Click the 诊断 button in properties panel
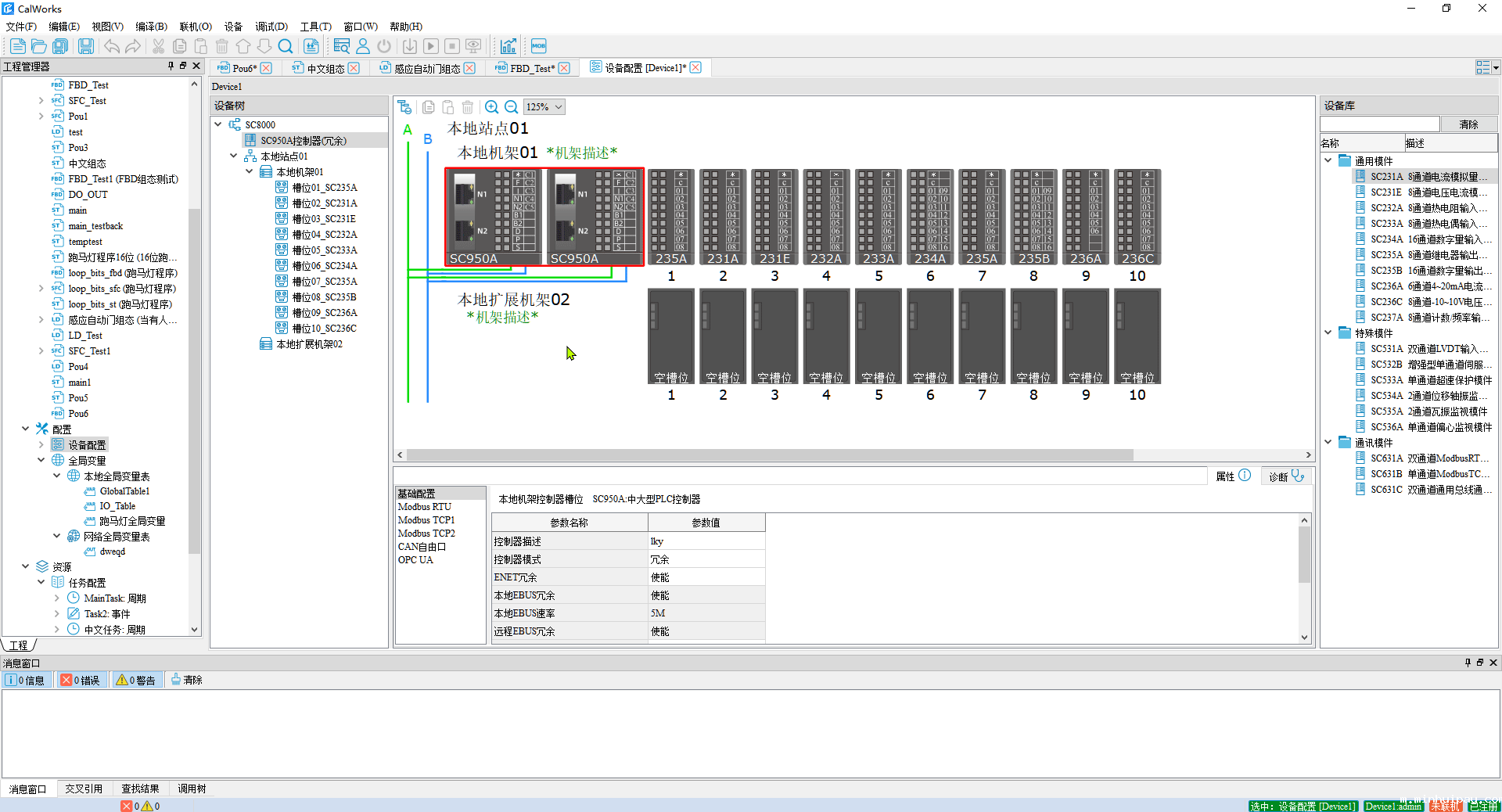Screen dimensions: 1502x812 click(1285, 476)
